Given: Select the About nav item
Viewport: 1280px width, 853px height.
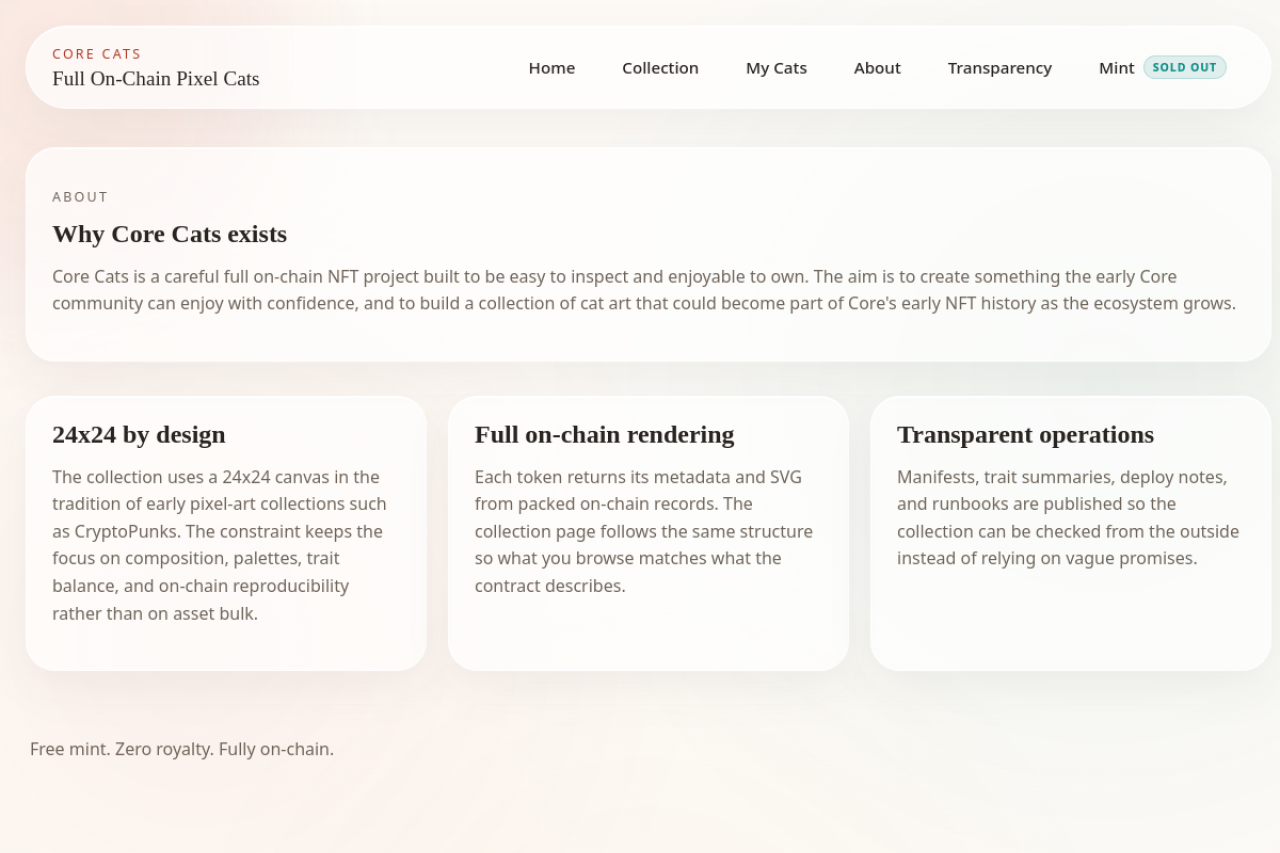Looking at the screenshot, I should tap(877, 68).
